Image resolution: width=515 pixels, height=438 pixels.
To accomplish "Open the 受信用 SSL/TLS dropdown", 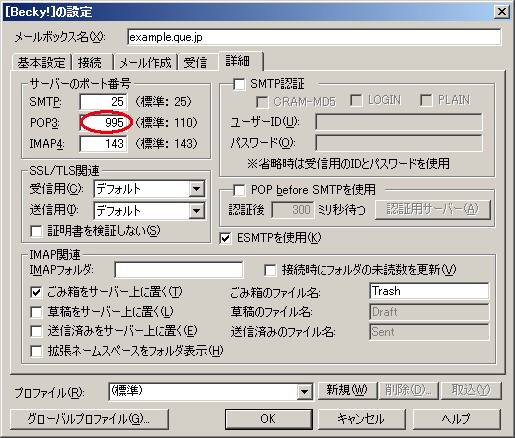I will (x=197, y=189).
